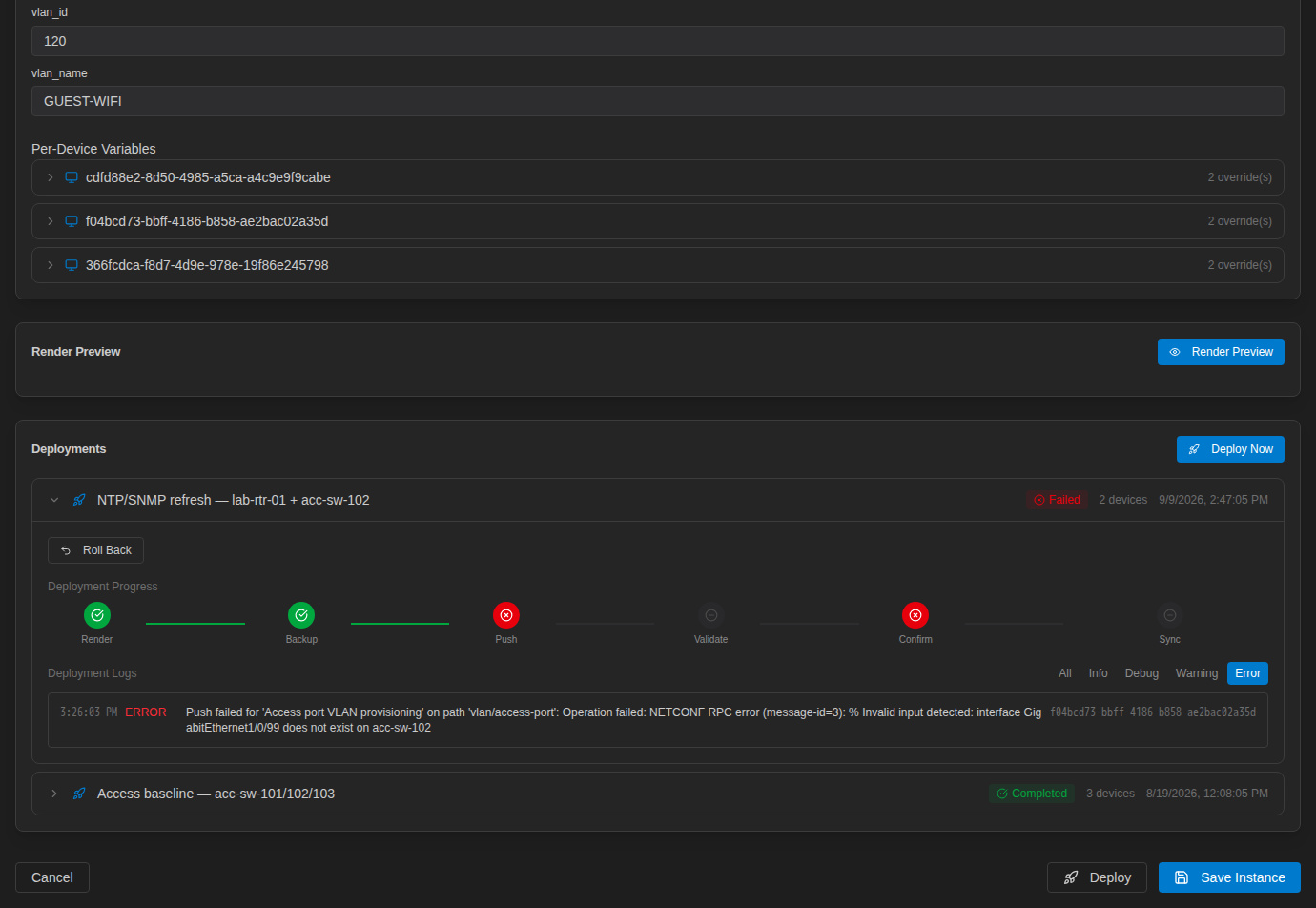Viewport: 1316px width, 908px height.
Task: Roll Back the failed deployment
Action: click(95, 550)
